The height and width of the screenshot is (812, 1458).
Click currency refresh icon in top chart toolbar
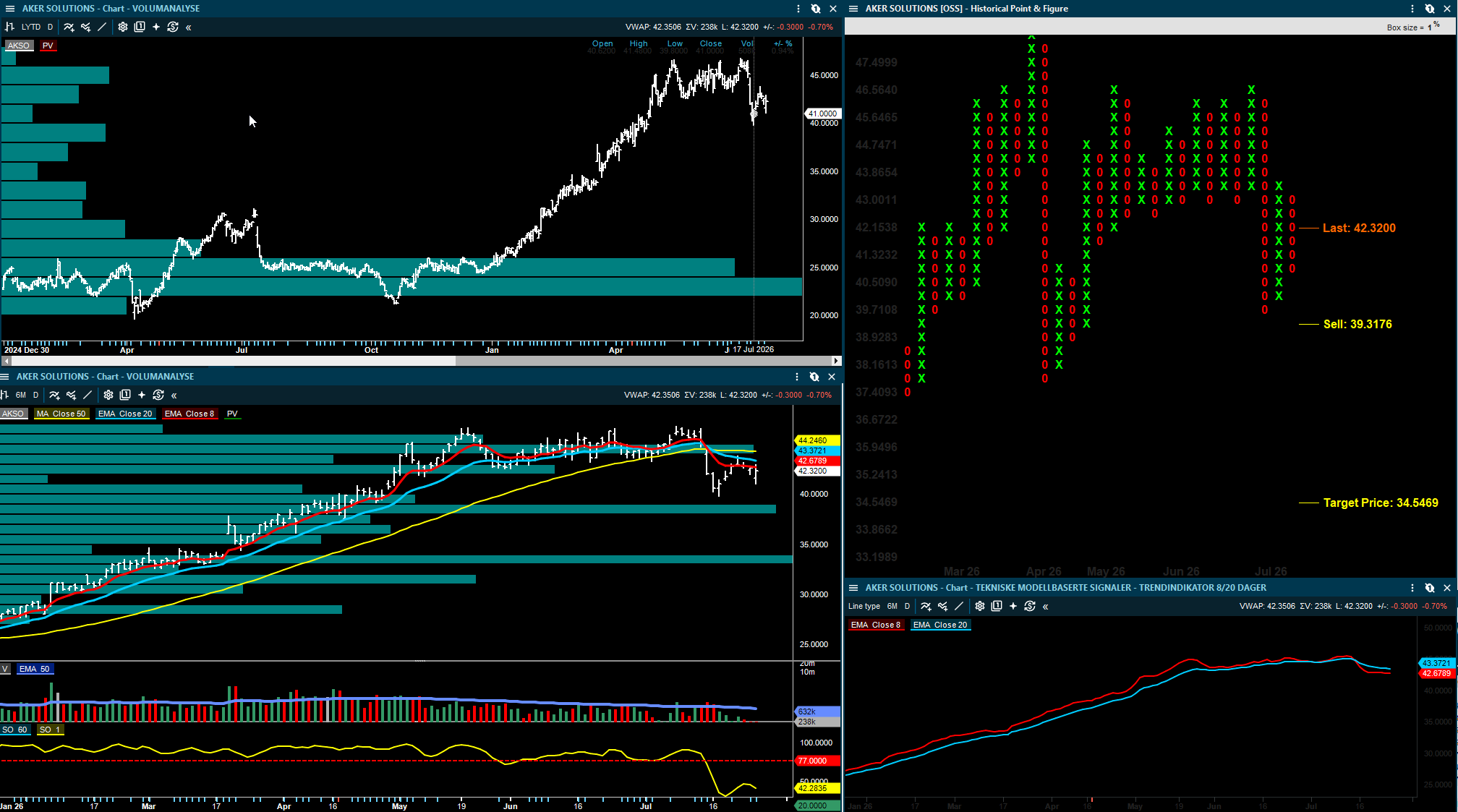tap(173, 27)
